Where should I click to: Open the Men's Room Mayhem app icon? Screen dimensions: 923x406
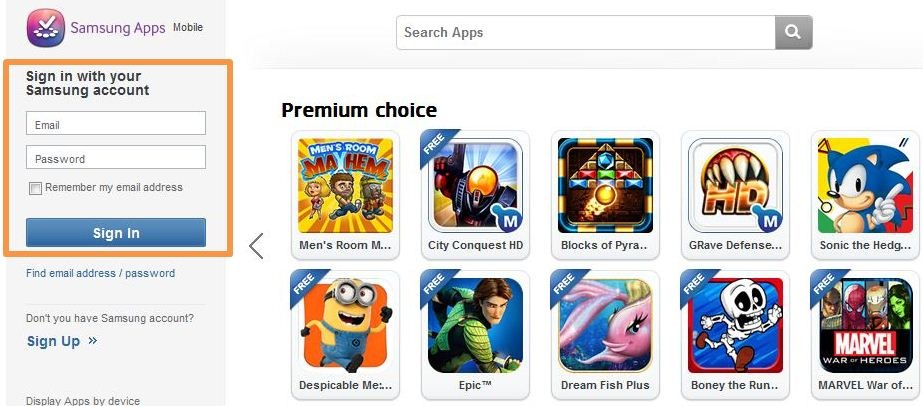(x=346, y=185)
